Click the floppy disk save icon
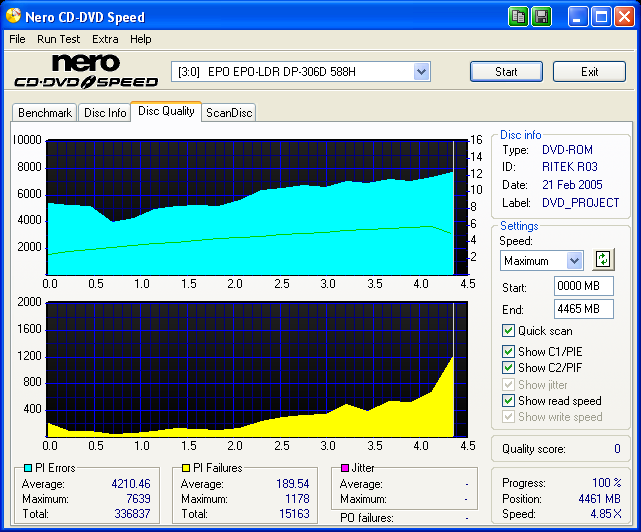Screen dimensions: 641x532 [x=541, y=17]
